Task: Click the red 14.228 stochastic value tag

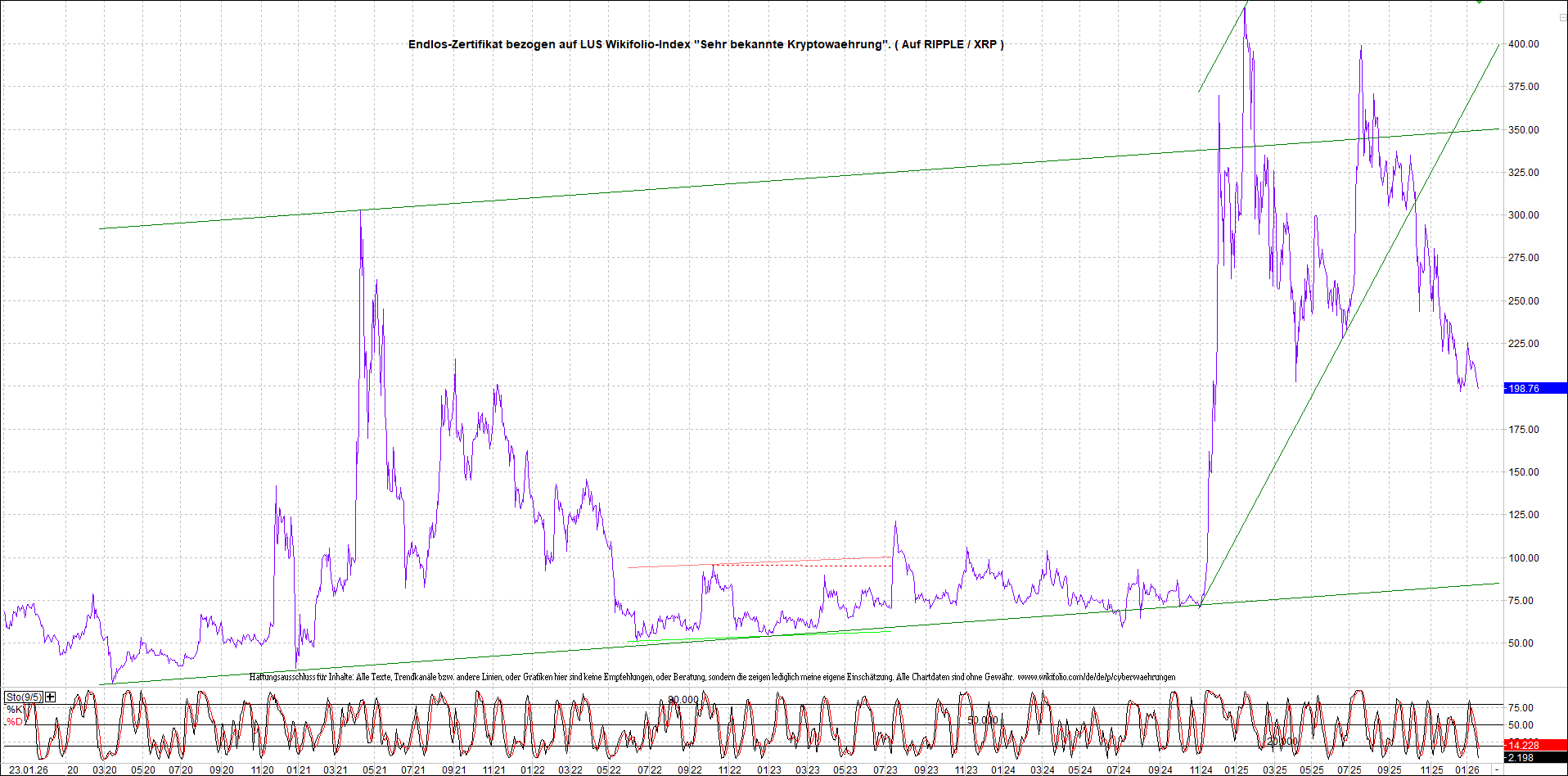Action: (1524, 745)
